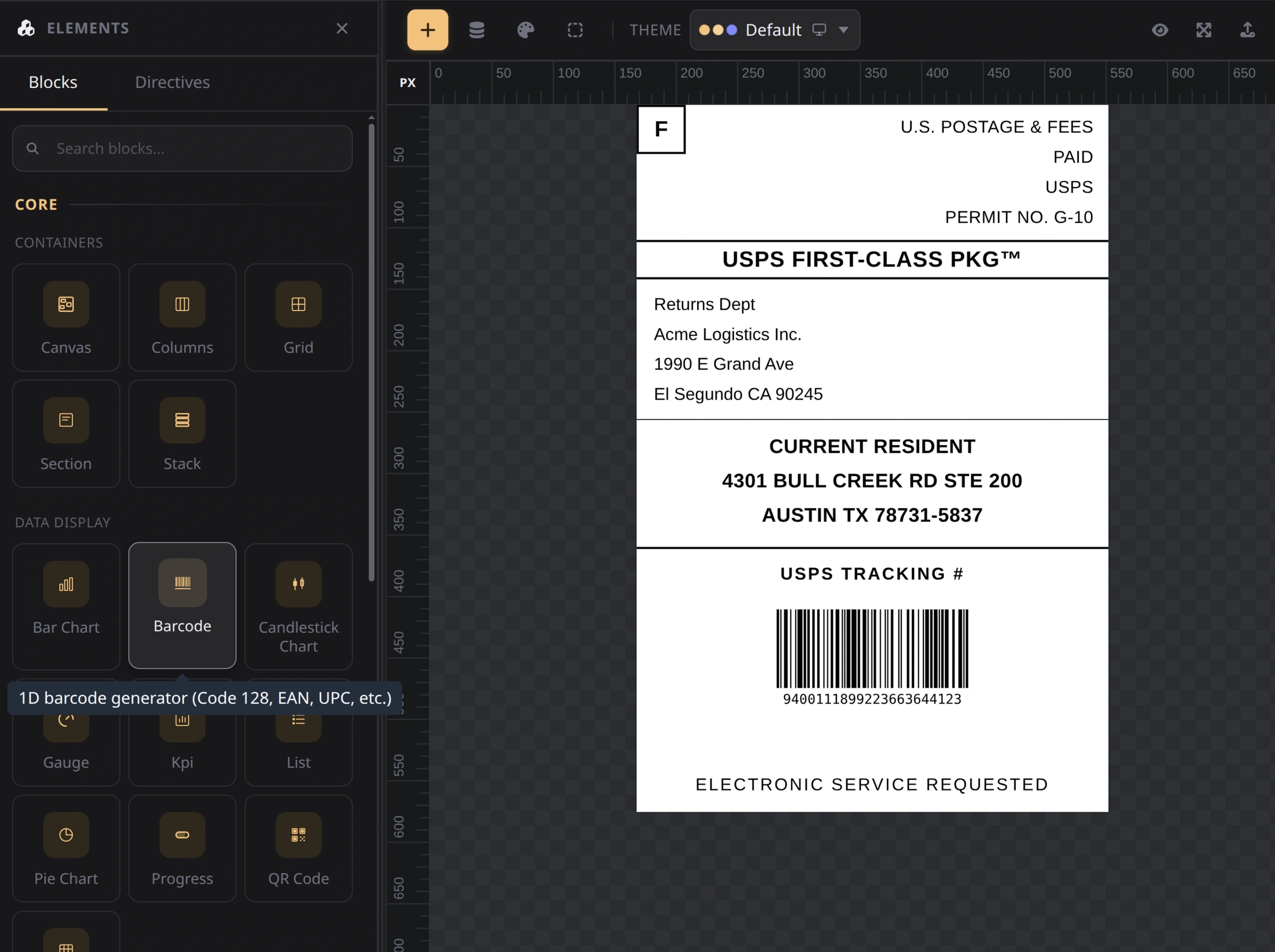Click 'AUSTIN TX 78731-5837' text
This screenshot has width=1275, height=952.
coord(872,515)
